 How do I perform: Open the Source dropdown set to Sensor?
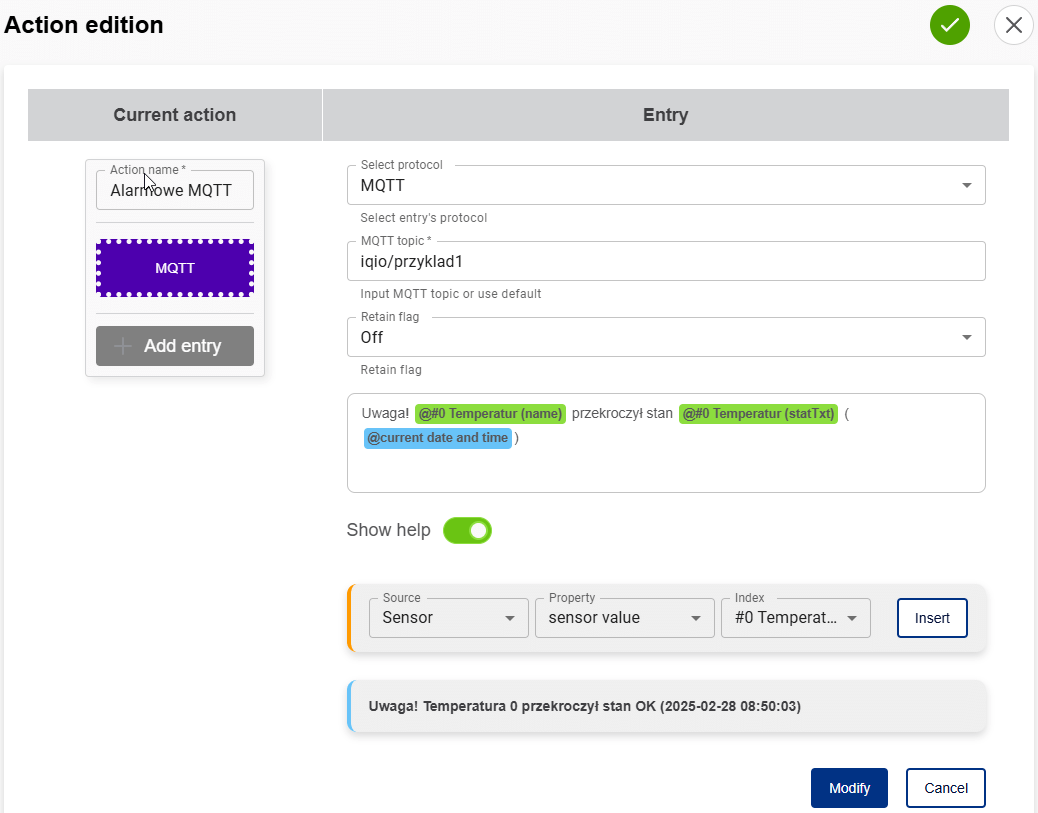tap(448, 618)
